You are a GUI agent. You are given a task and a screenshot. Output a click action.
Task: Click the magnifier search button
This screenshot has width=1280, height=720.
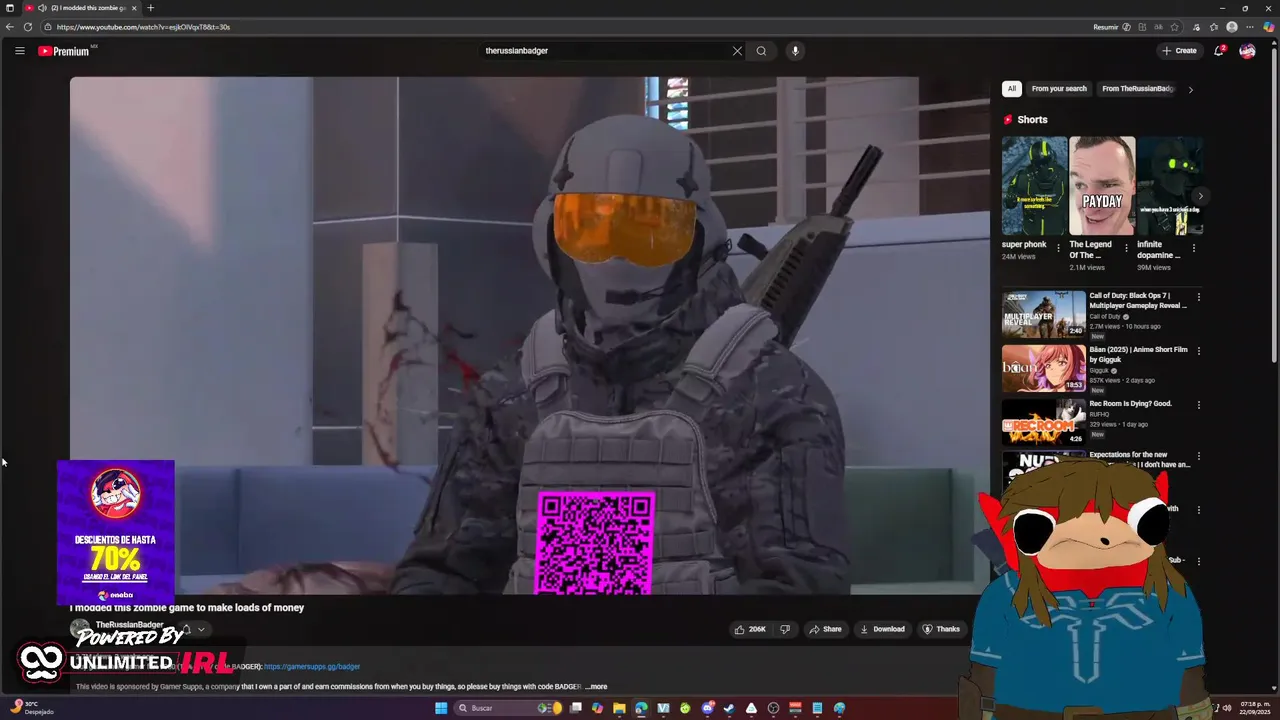coord(761,51)
